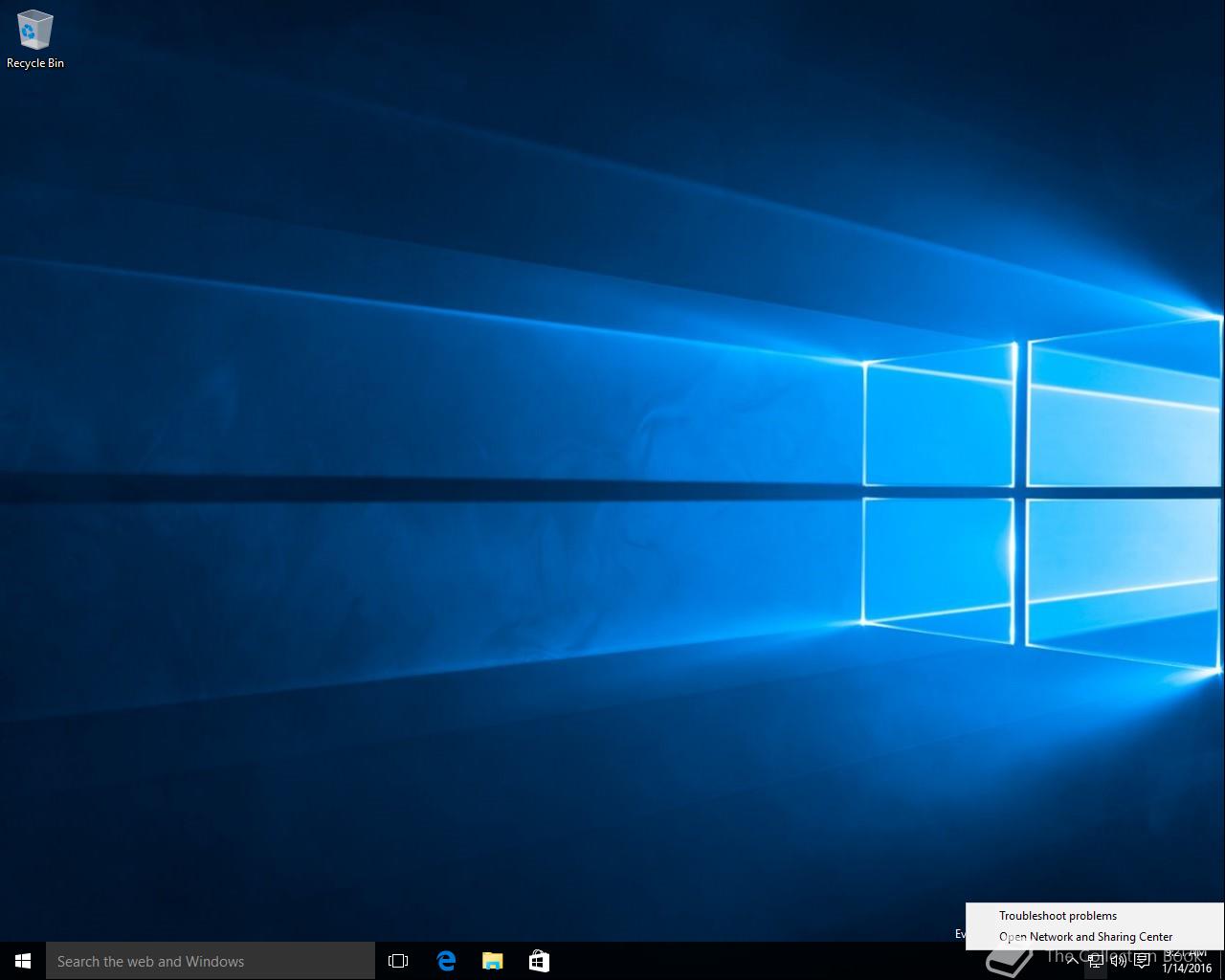Launch Microsoft Edge from the taskbar
The height and width of the screenshot is (980, 1225).
pos(446,961)
